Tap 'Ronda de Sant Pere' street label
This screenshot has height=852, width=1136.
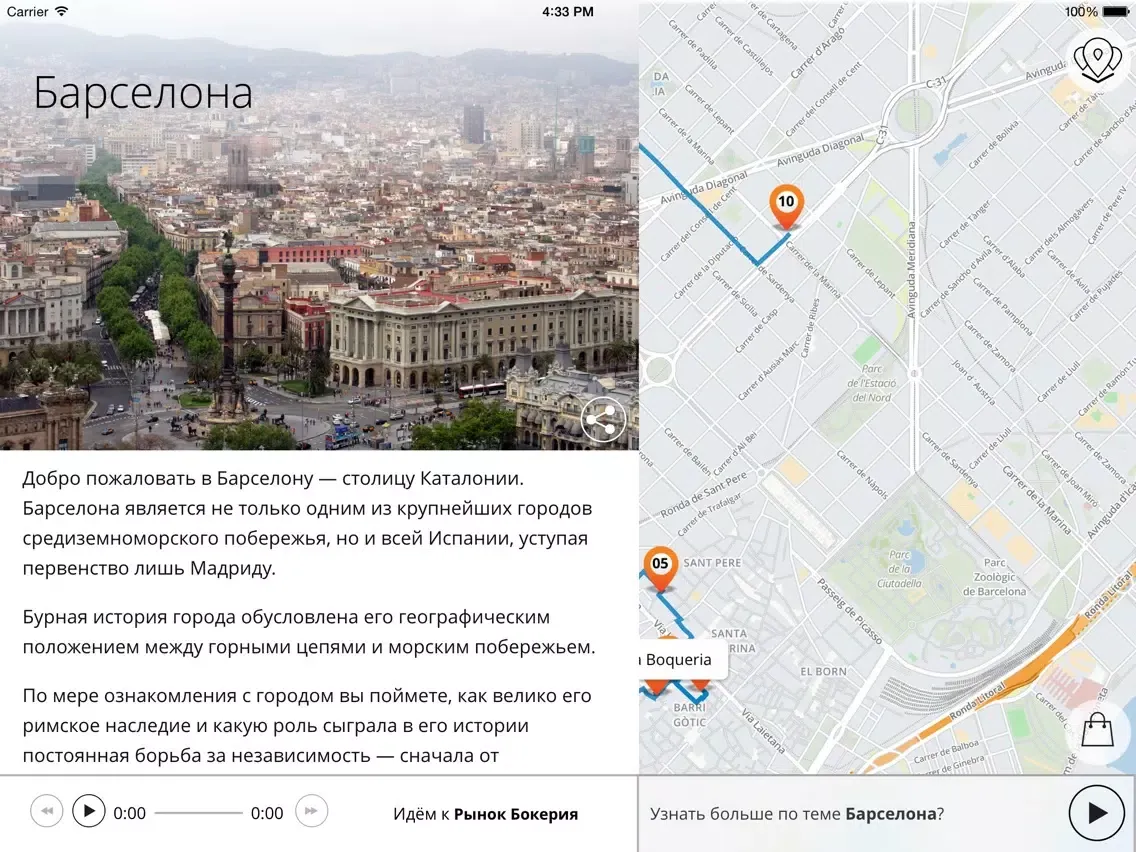click(x=703, y=495)
